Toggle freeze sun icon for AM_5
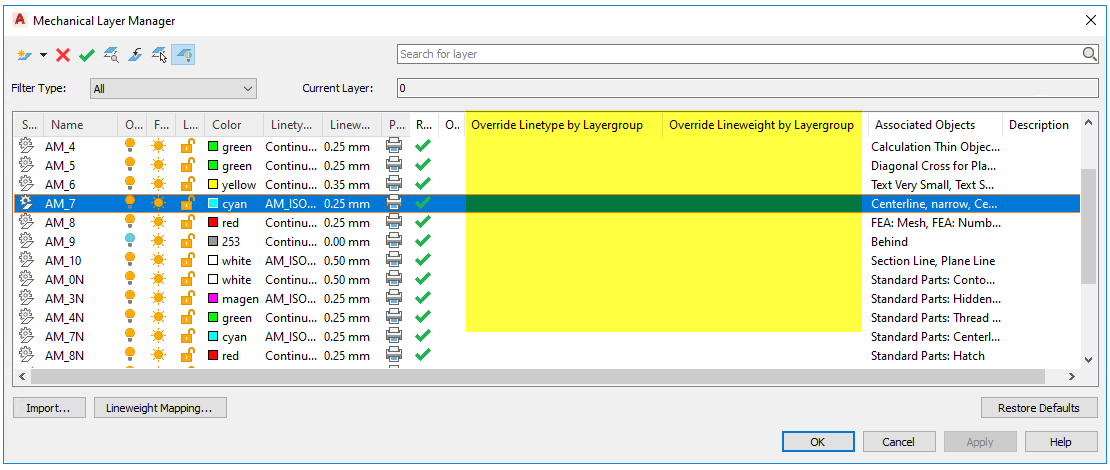 point(159,166)
